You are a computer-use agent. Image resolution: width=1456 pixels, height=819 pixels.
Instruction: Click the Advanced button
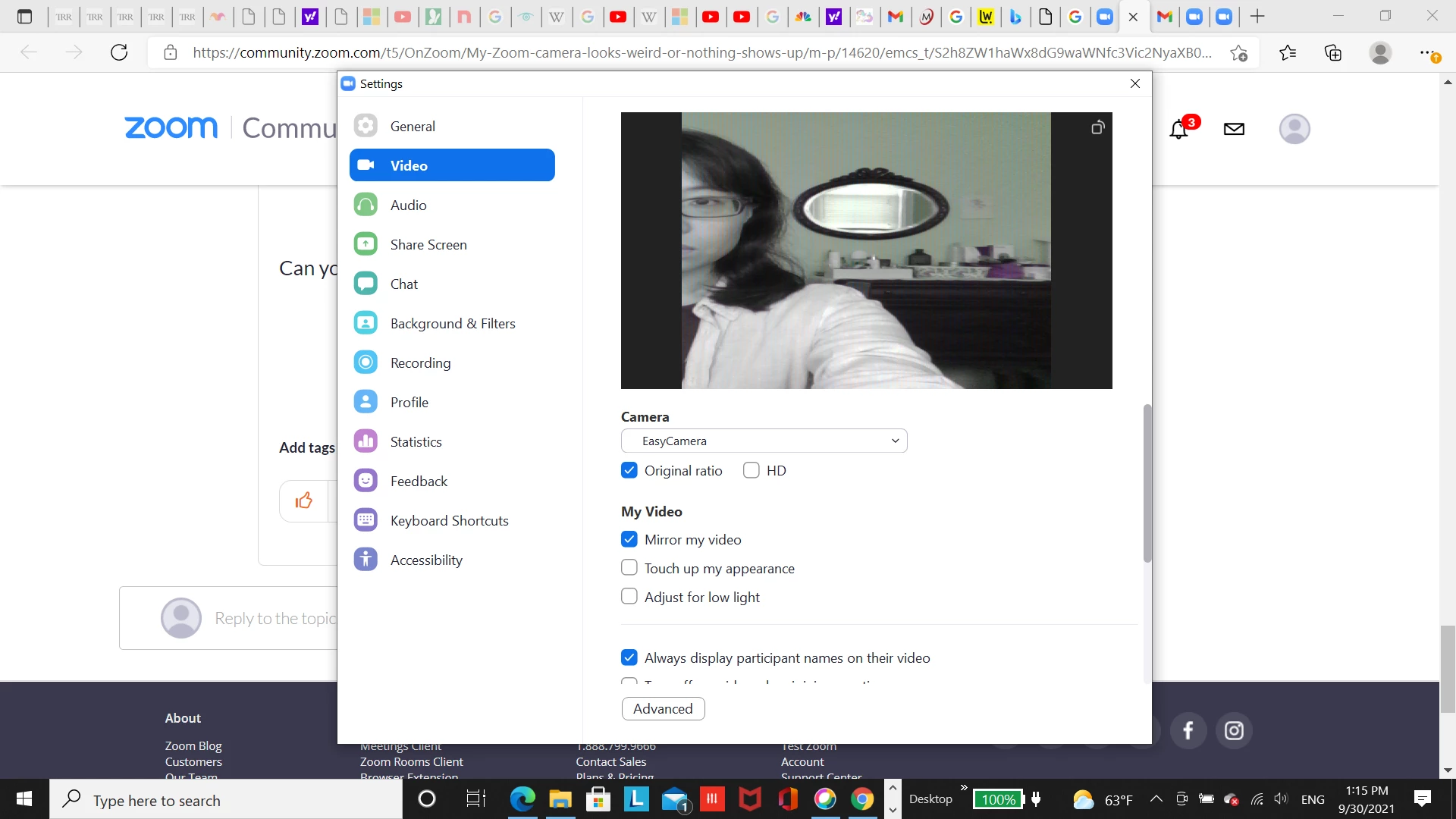(x=663, y=708)
